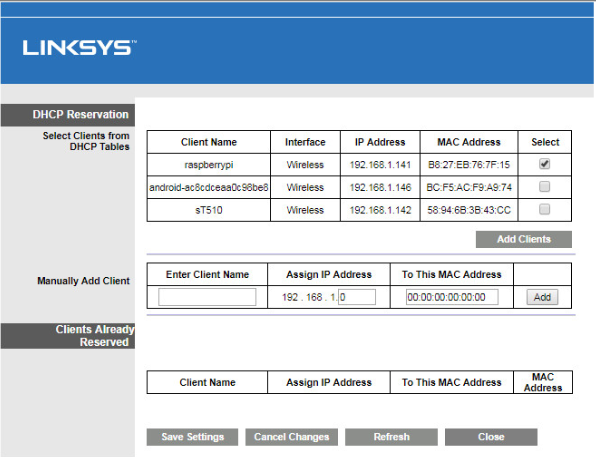Refresh the DHCP client table
Image resolution: width=596 pixels, height=457 pixels.
[x=391, y=437]
